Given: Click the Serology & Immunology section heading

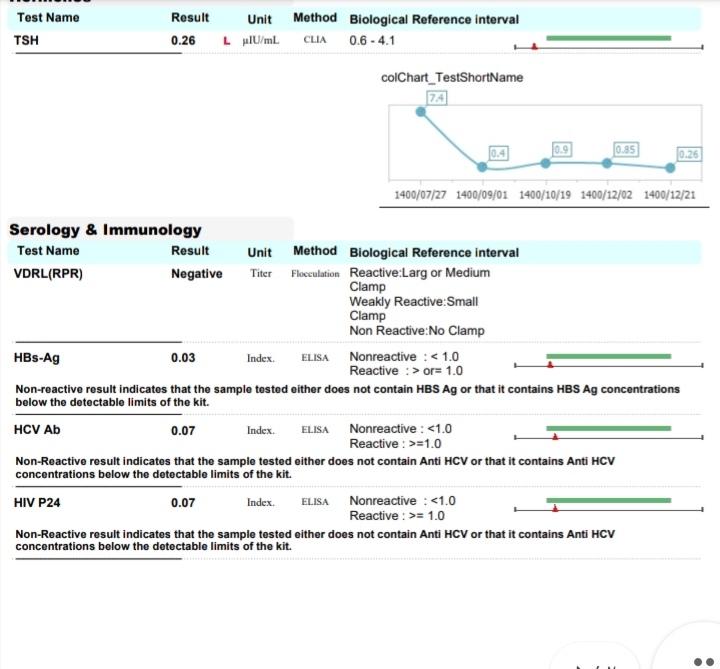Looking at the screenshot, I should point(105,230).
